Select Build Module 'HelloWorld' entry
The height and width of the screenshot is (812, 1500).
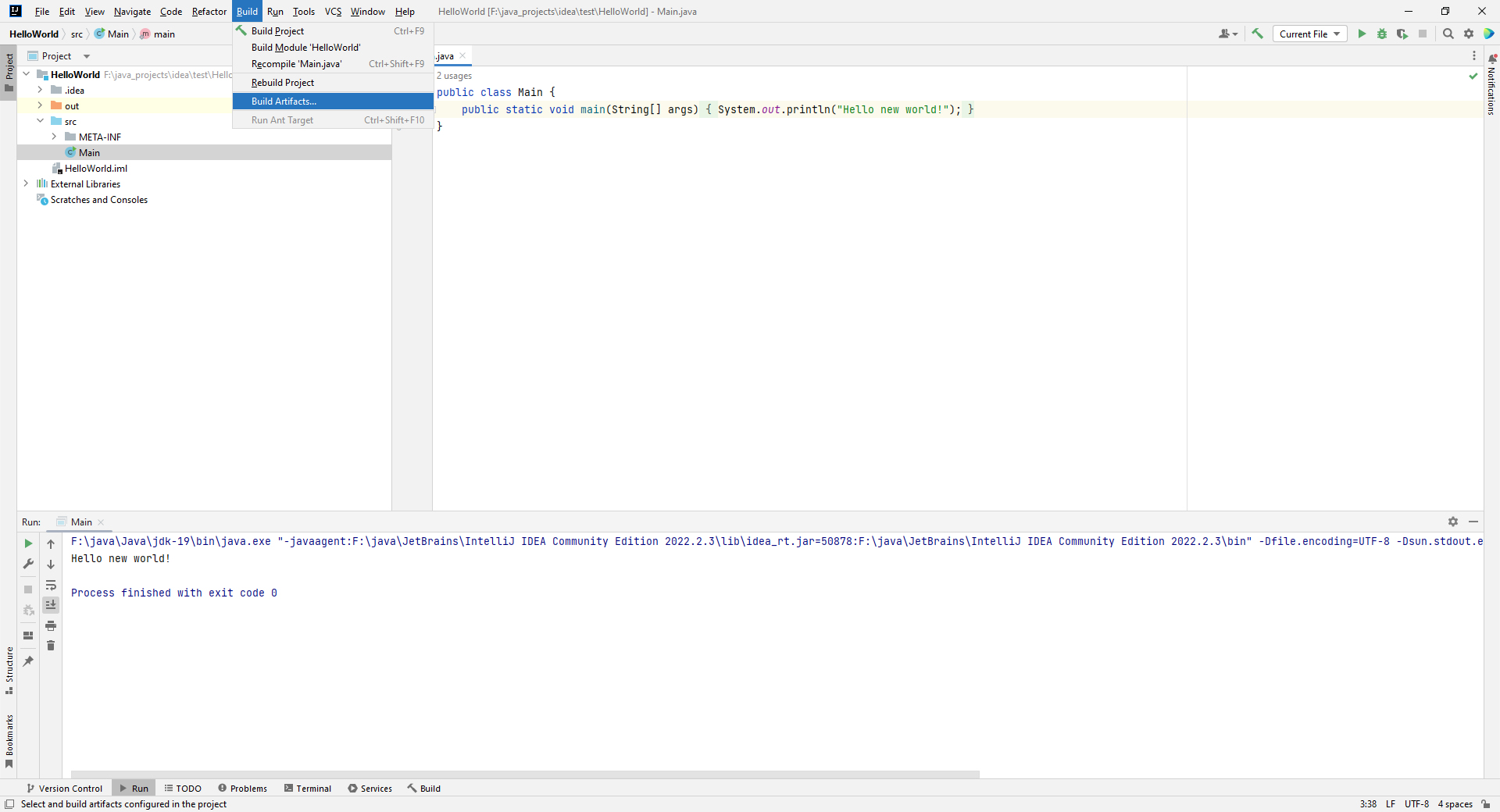click(333, 48)
